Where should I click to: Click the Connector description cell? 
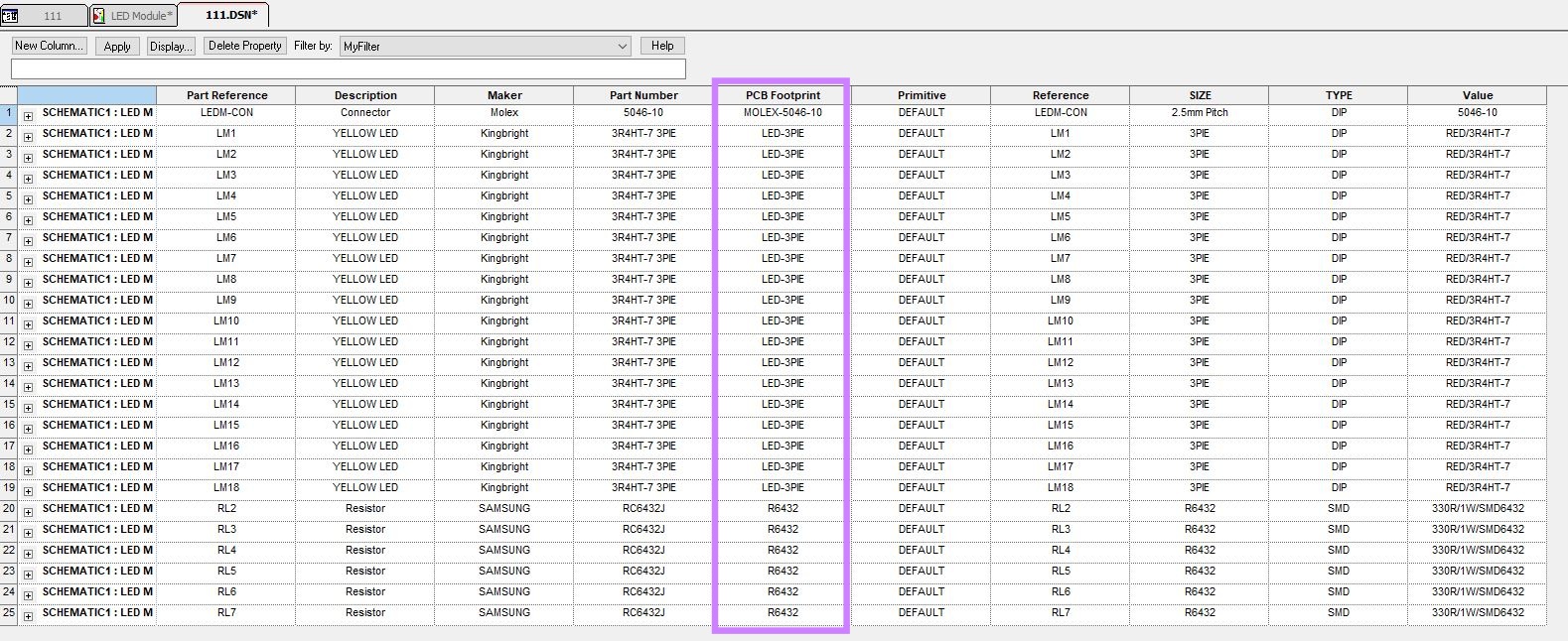pyautogui.click(x=365, y=113)
